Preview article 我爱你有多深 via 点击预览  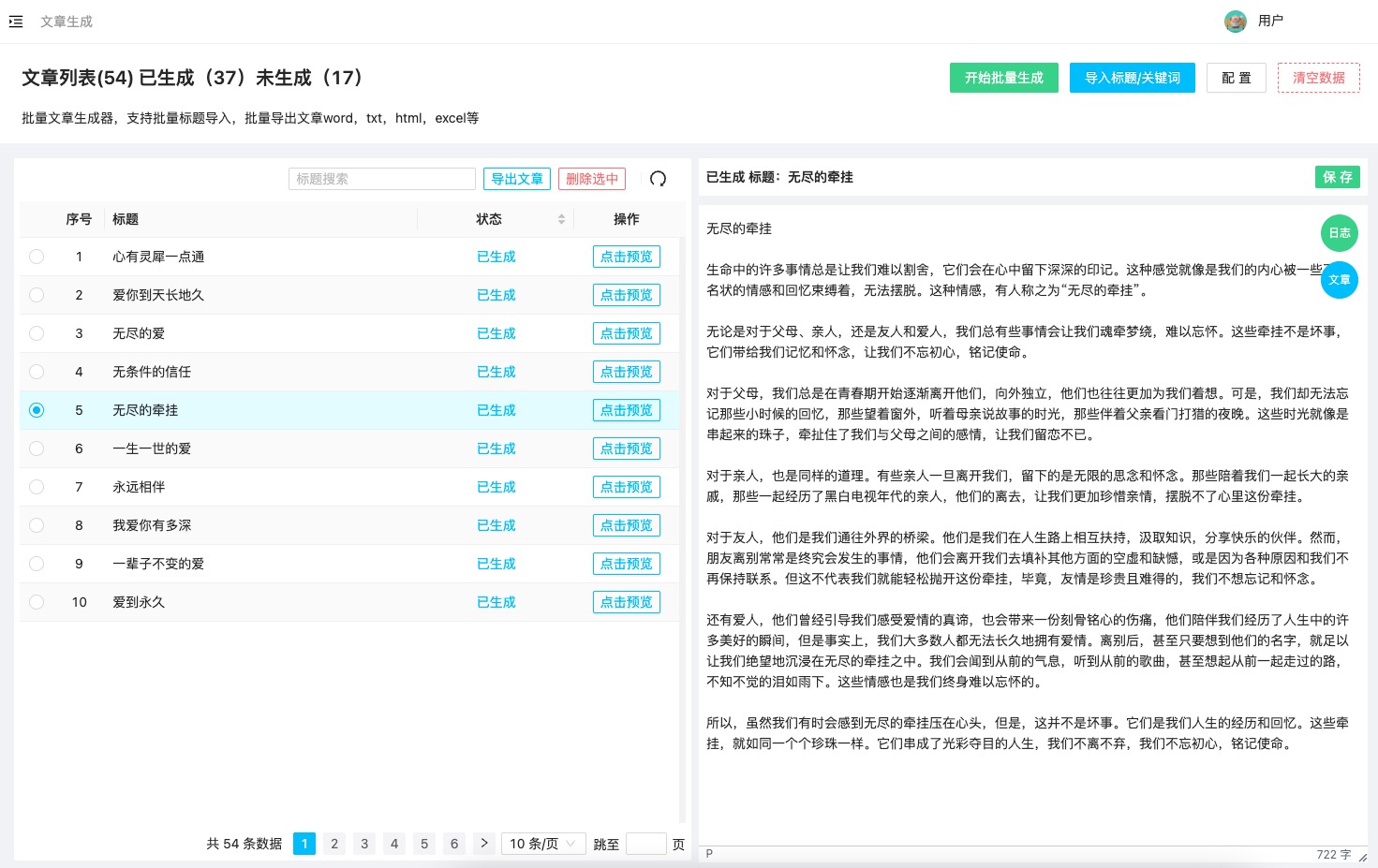pos(627,525)
